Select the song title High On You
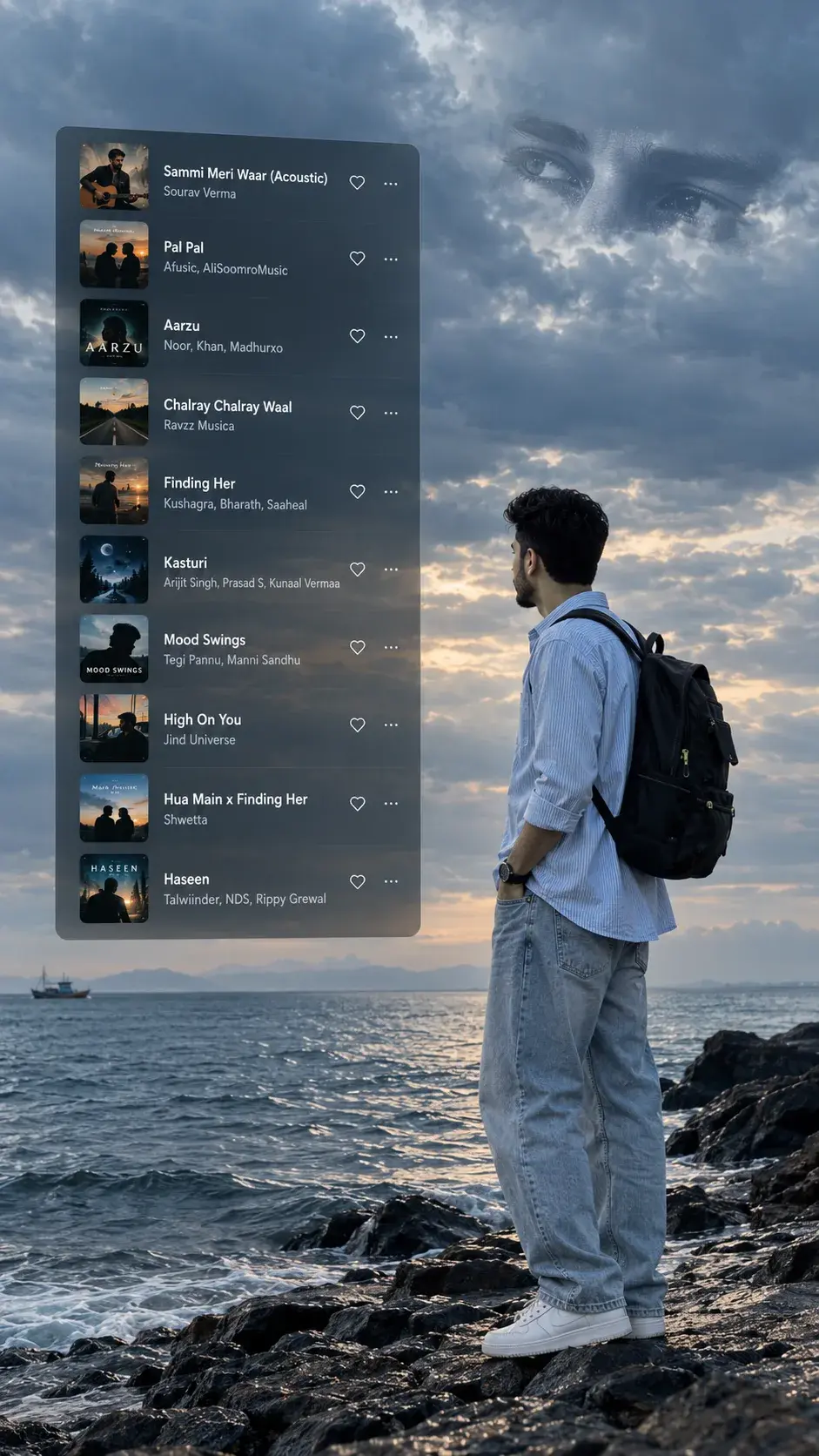This screenshot has height=1456, width=819. (202, 719)
